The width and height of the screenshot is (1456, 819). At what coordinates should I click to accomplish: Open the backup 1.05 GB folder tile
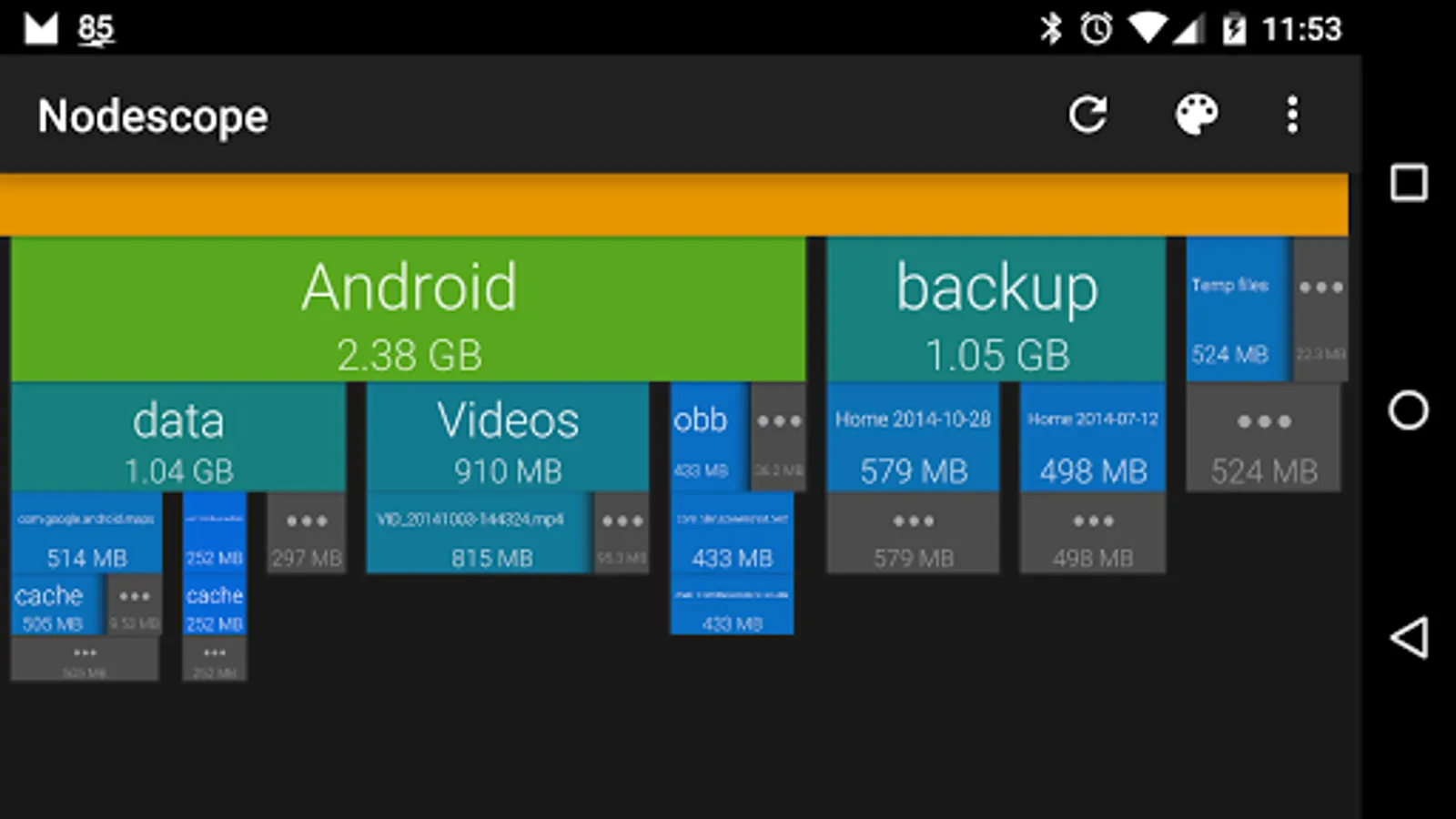point(996,309)
